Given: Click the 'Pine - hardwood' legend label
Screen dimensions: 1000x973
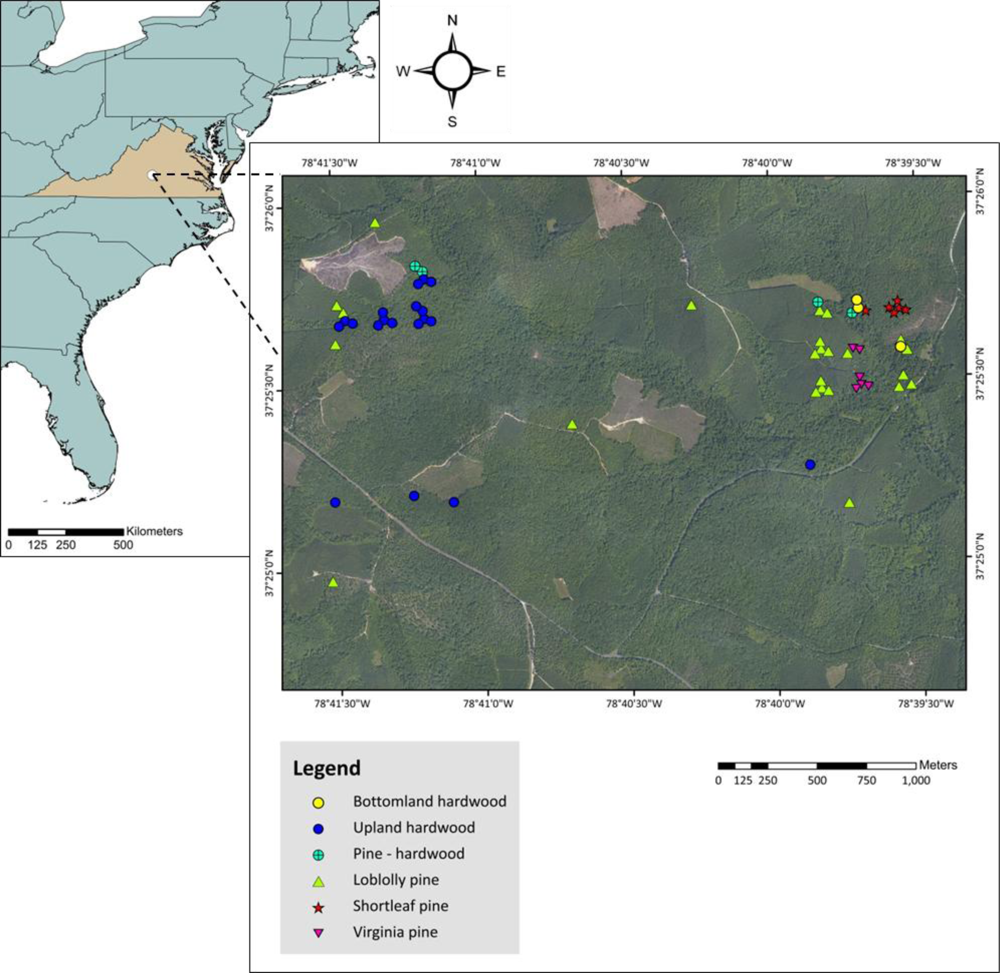Looking at the screenshot, I should click(409, 854).
